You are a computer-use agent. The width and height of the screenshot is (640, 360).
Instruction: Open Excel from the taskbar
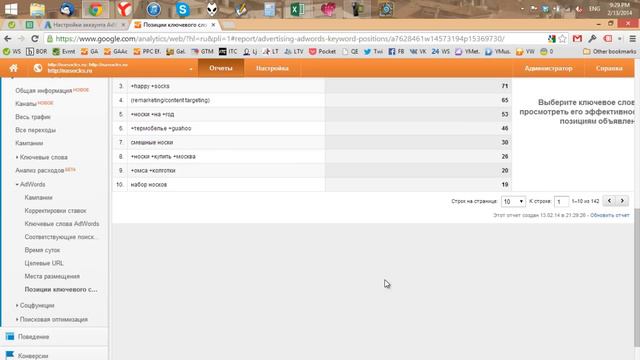298,9
